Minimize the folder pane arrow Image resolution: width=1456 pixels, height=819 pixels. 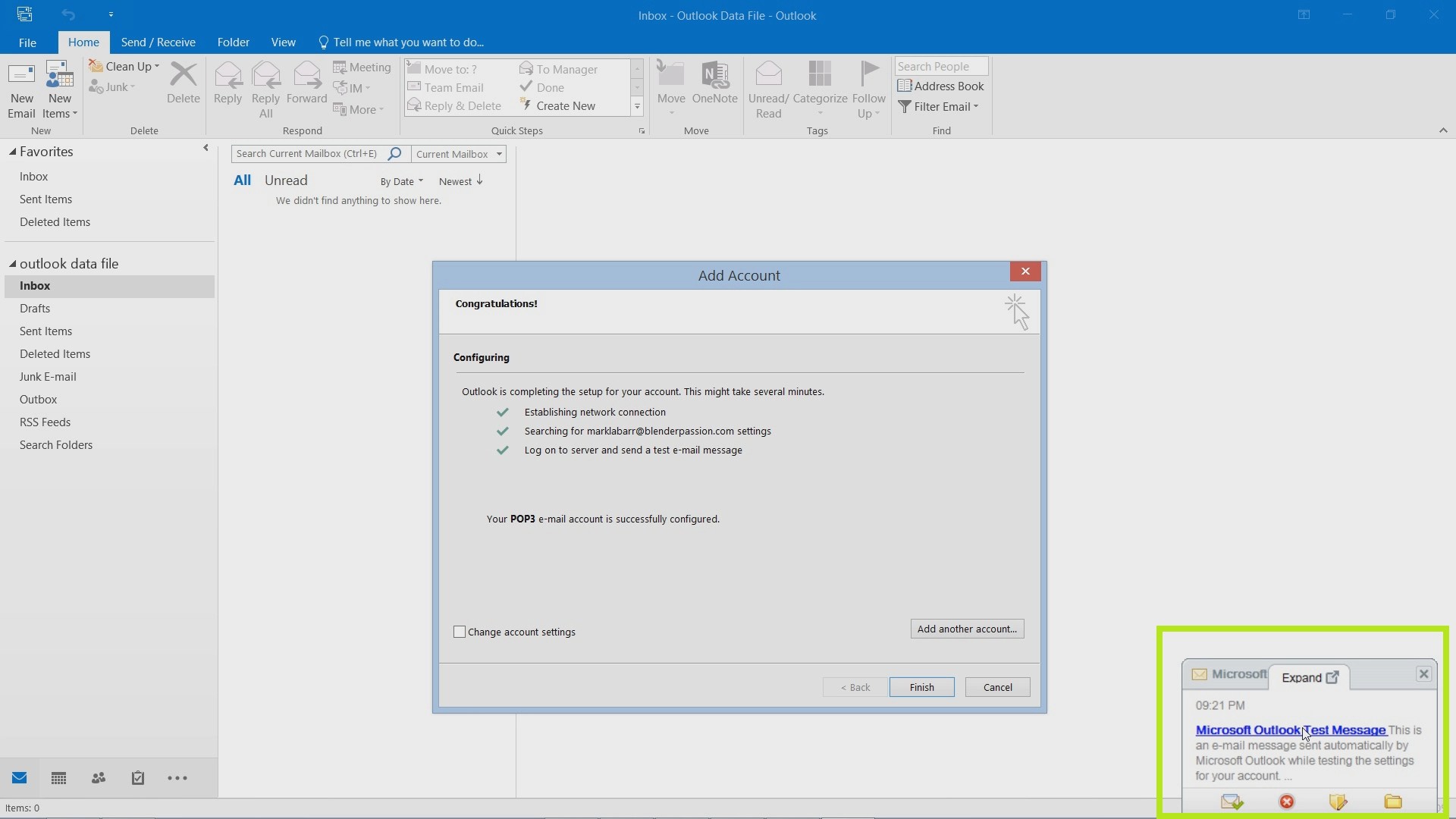coord(206,148)
